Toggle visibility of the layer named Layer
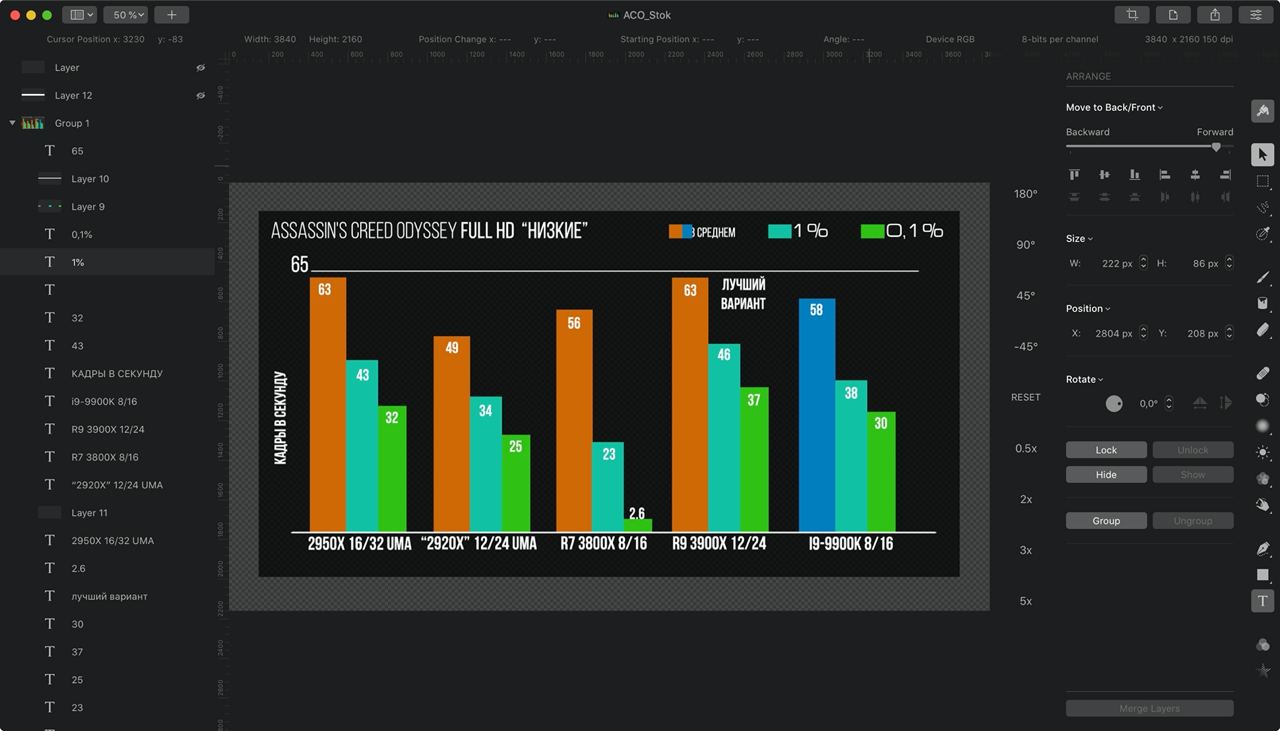Viewport: 1280px width, 731px height. click(x=200, y=68)
